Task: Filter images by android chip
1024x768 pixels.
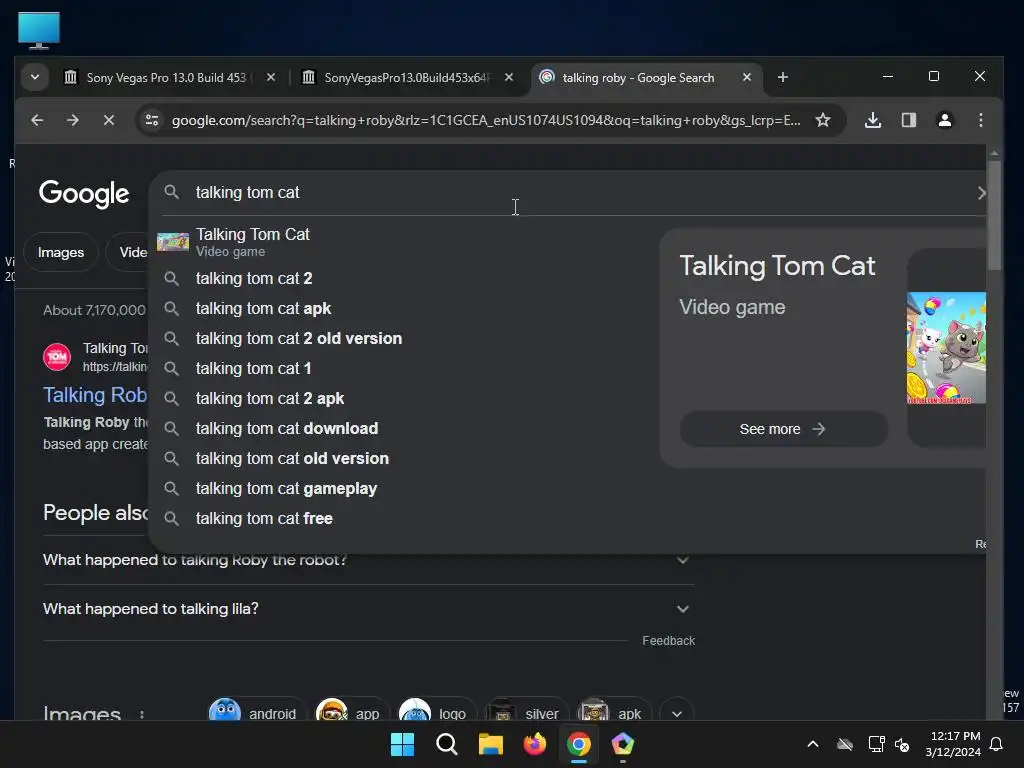Action: (256, 711)
